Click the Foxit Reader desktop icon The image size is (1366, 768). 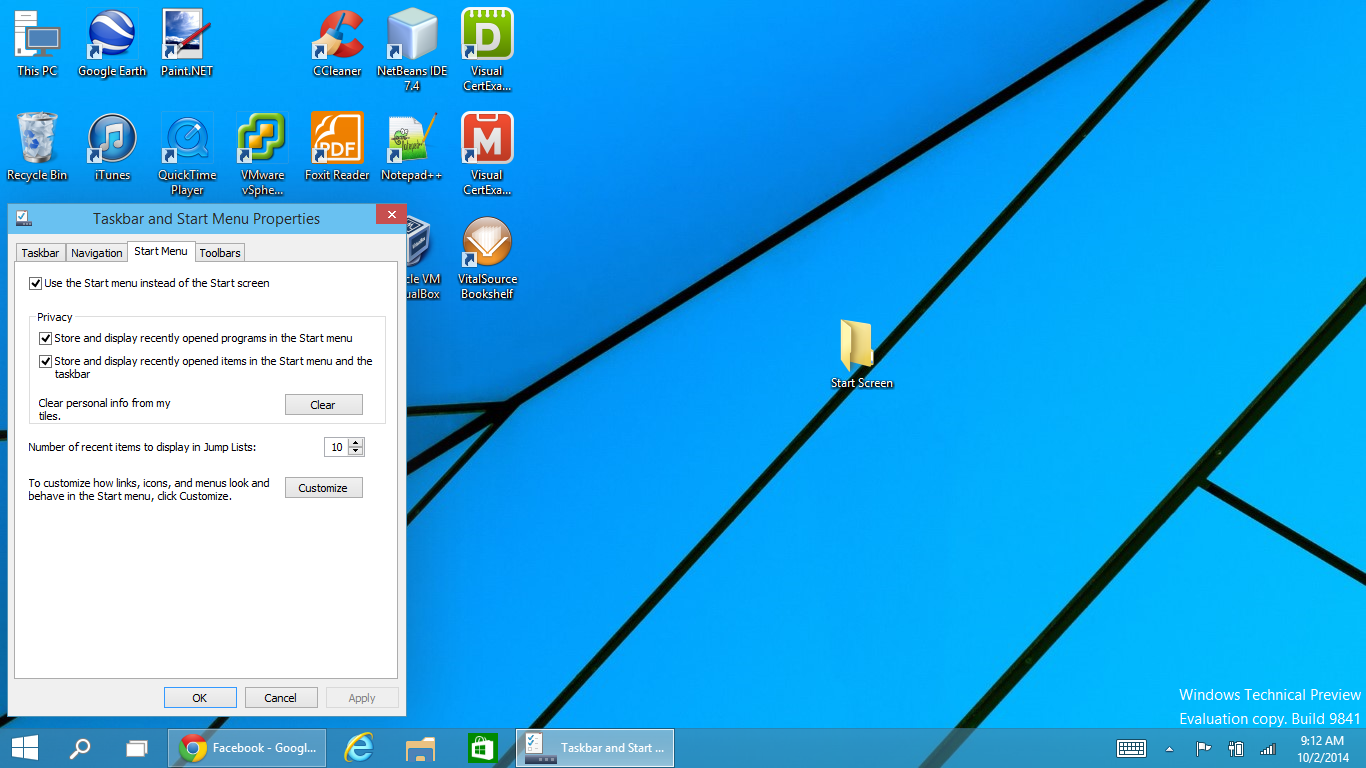pos(337,144)
